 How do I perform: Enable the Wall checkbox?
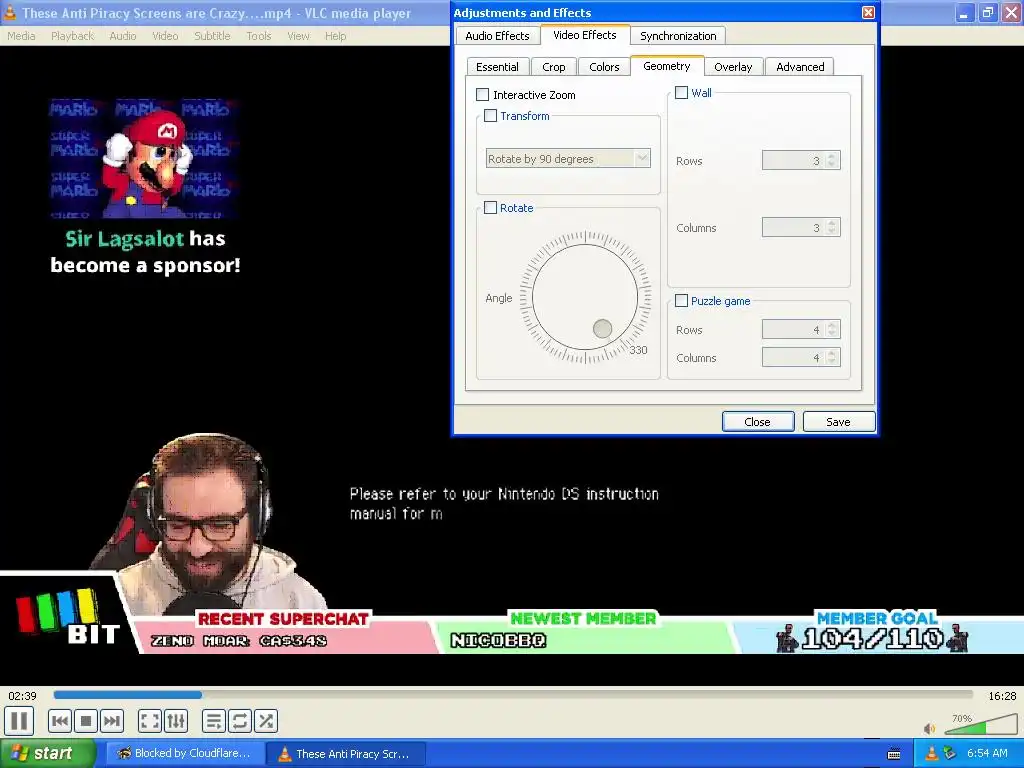[x=681, y=93]
